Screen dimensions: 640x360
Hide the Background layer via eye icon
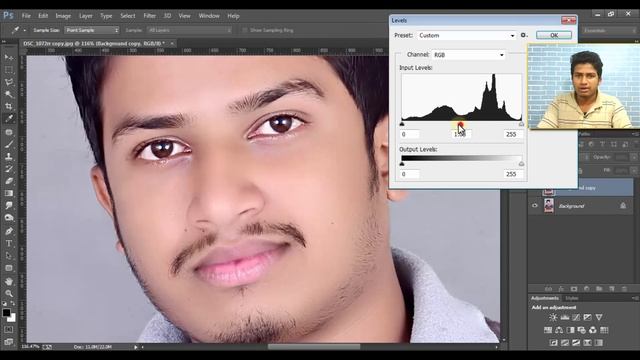[x=535, y=206]
